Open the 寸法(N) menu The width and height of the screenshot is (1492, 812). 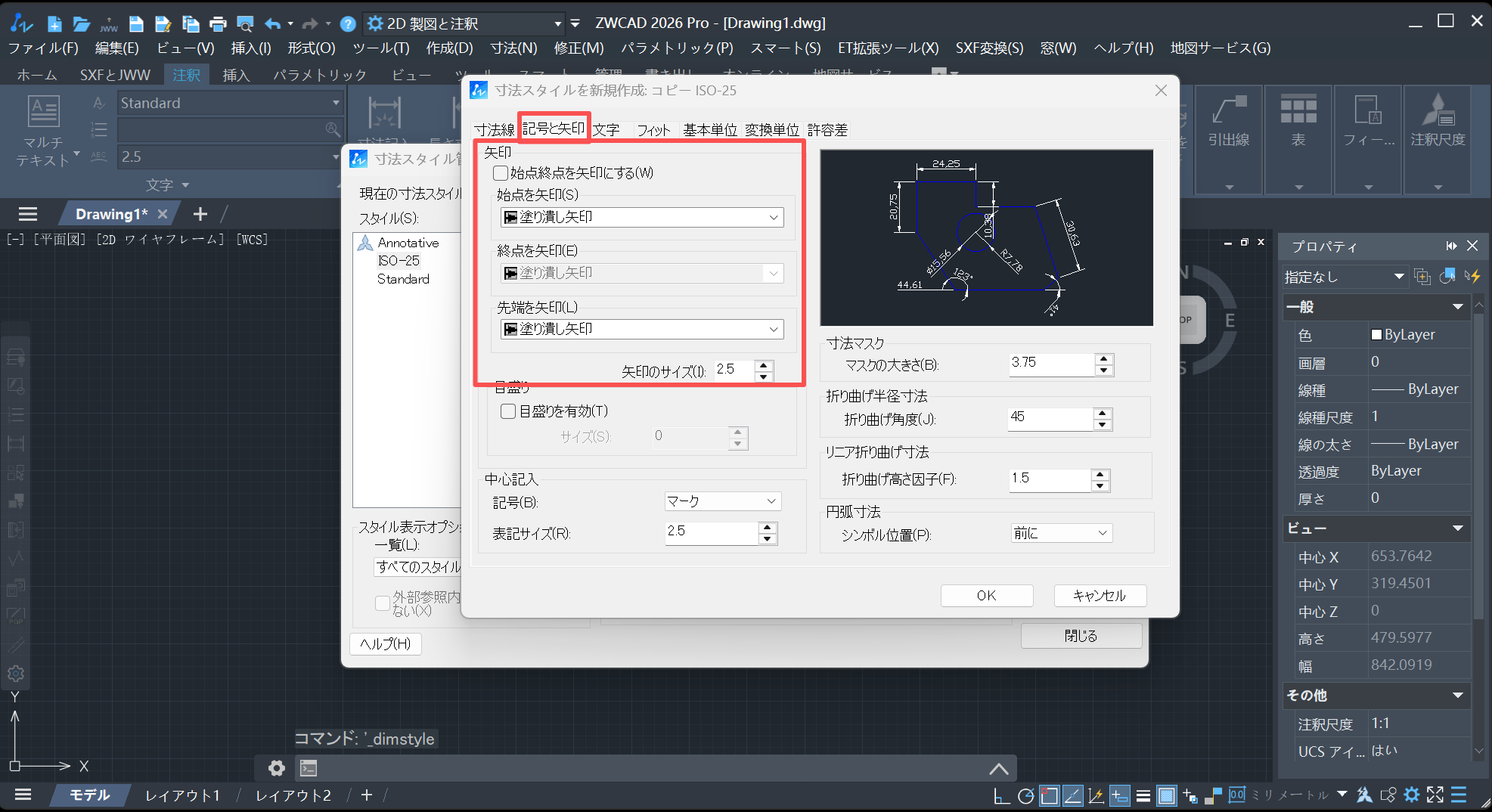[513, 48]
